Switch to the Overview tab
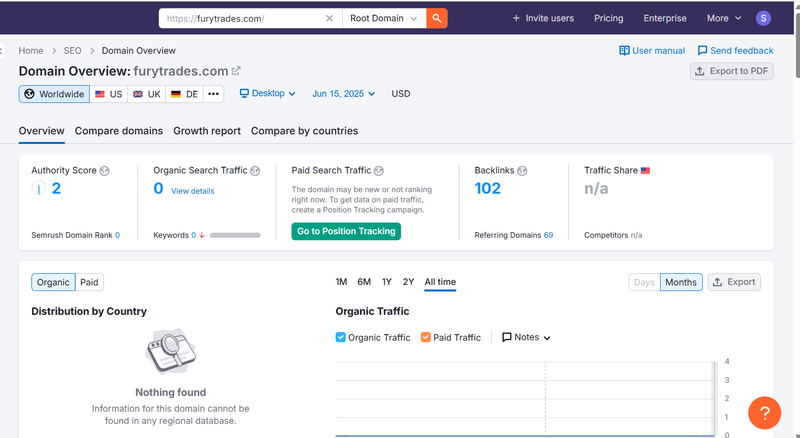The image size is (800, 438). pyautogui.click(x=41, y=131)
